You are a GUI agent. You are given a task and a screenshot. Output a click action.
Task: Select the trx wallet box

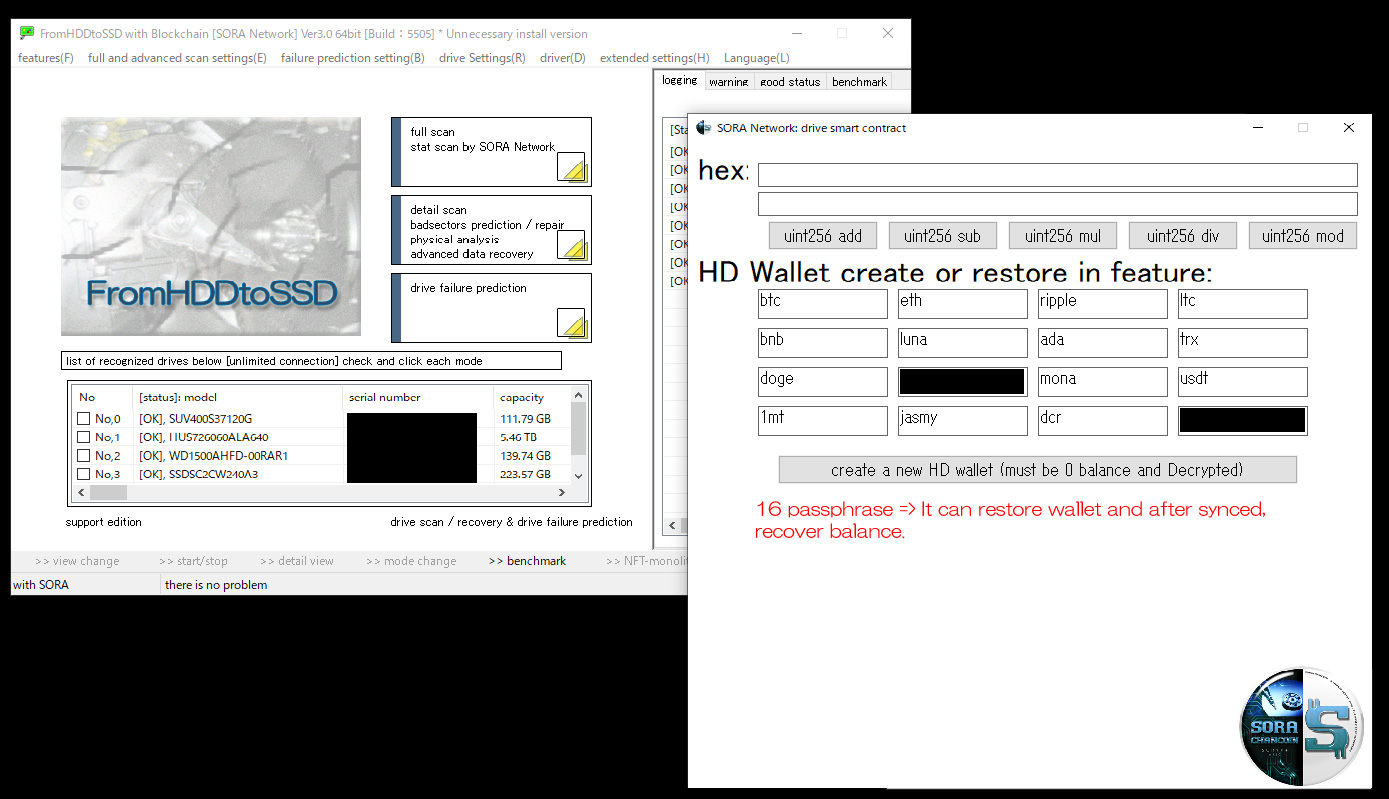1243,343
